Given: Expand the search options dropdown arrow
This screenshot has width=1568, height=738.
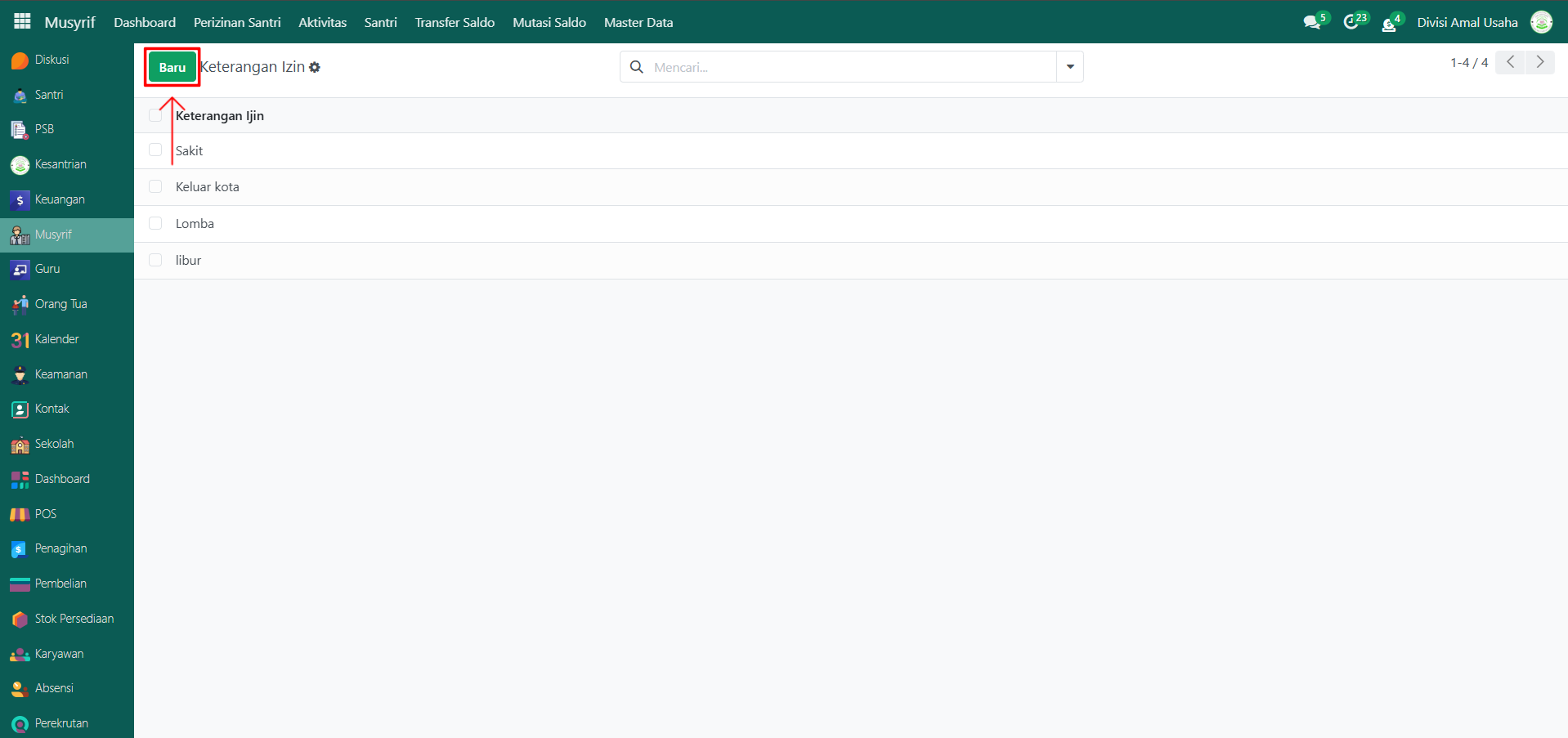Looking at the screenshot, I should point(1069,67).
